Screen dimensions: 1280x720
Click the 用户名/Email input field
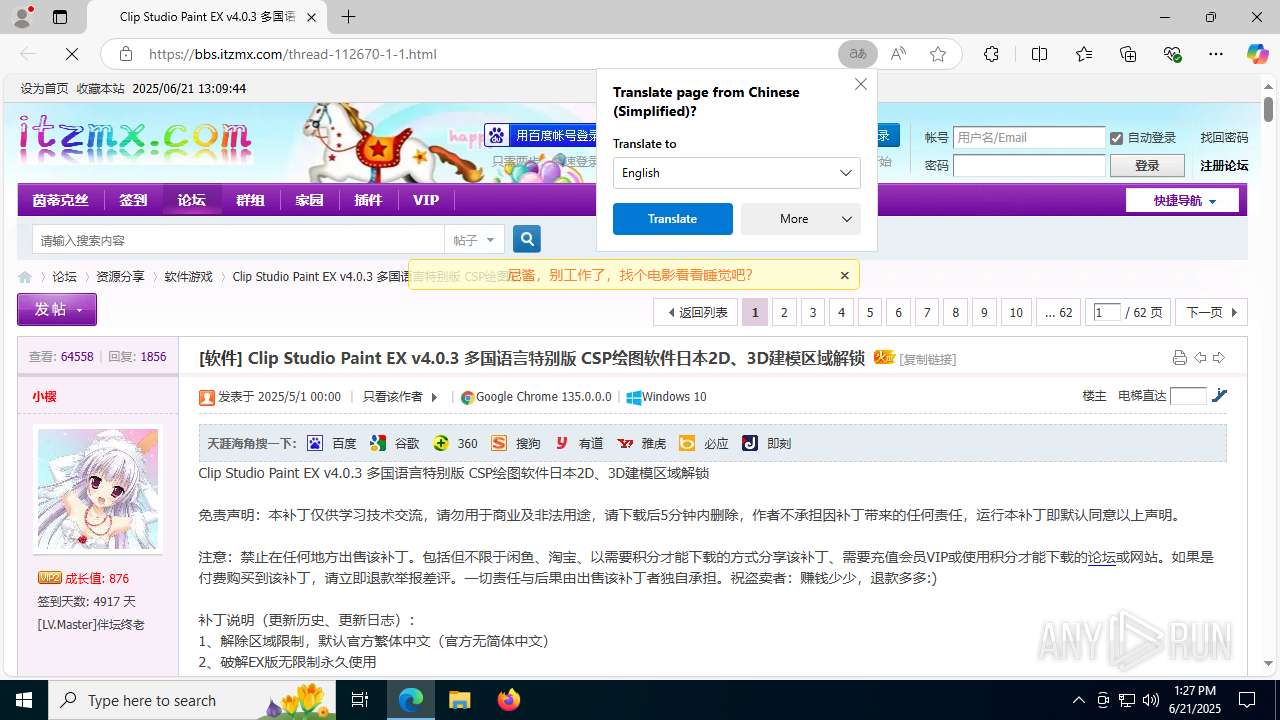point(1029,138)
